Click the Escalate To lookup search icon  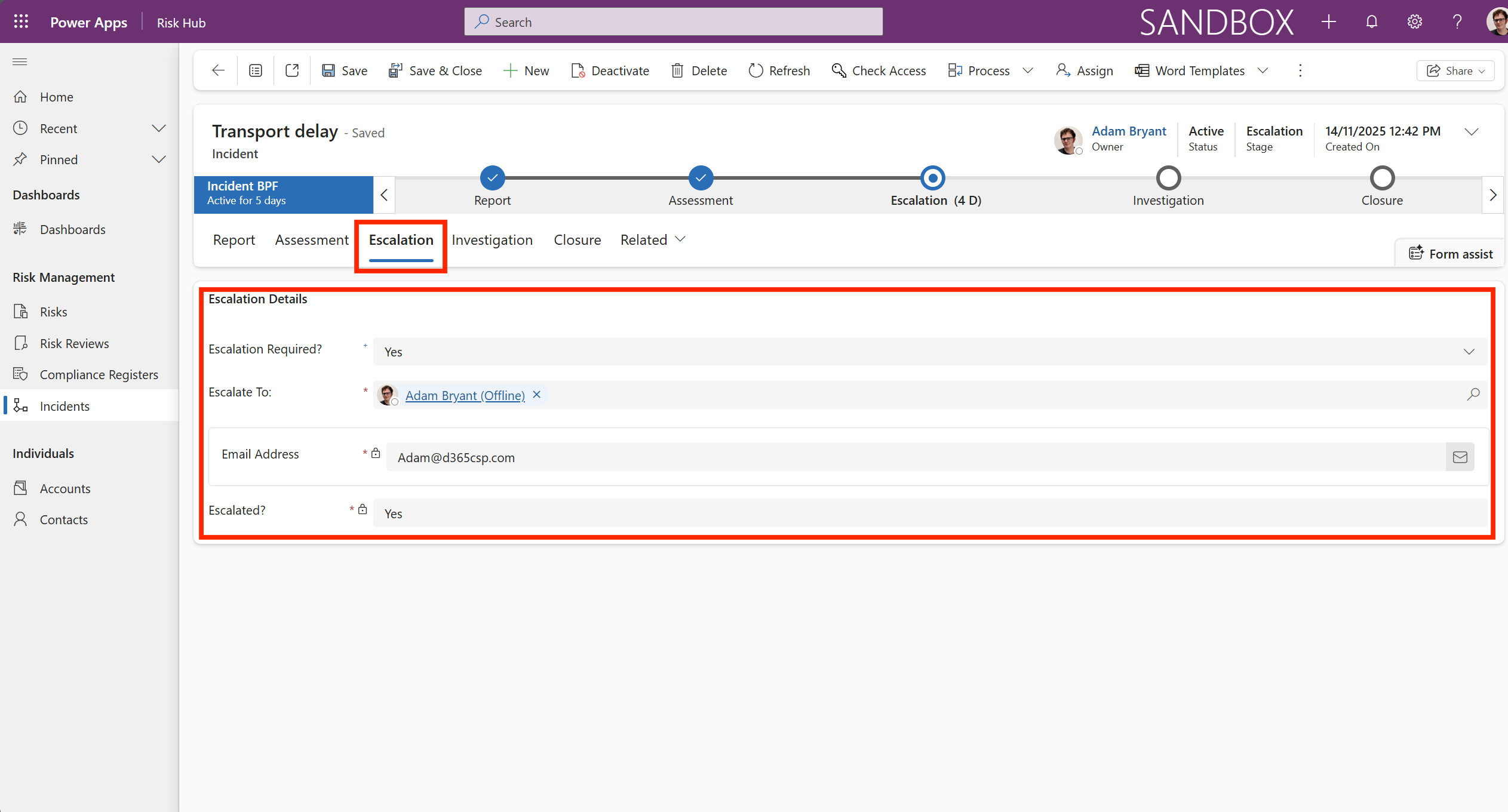coord(1473,394)
